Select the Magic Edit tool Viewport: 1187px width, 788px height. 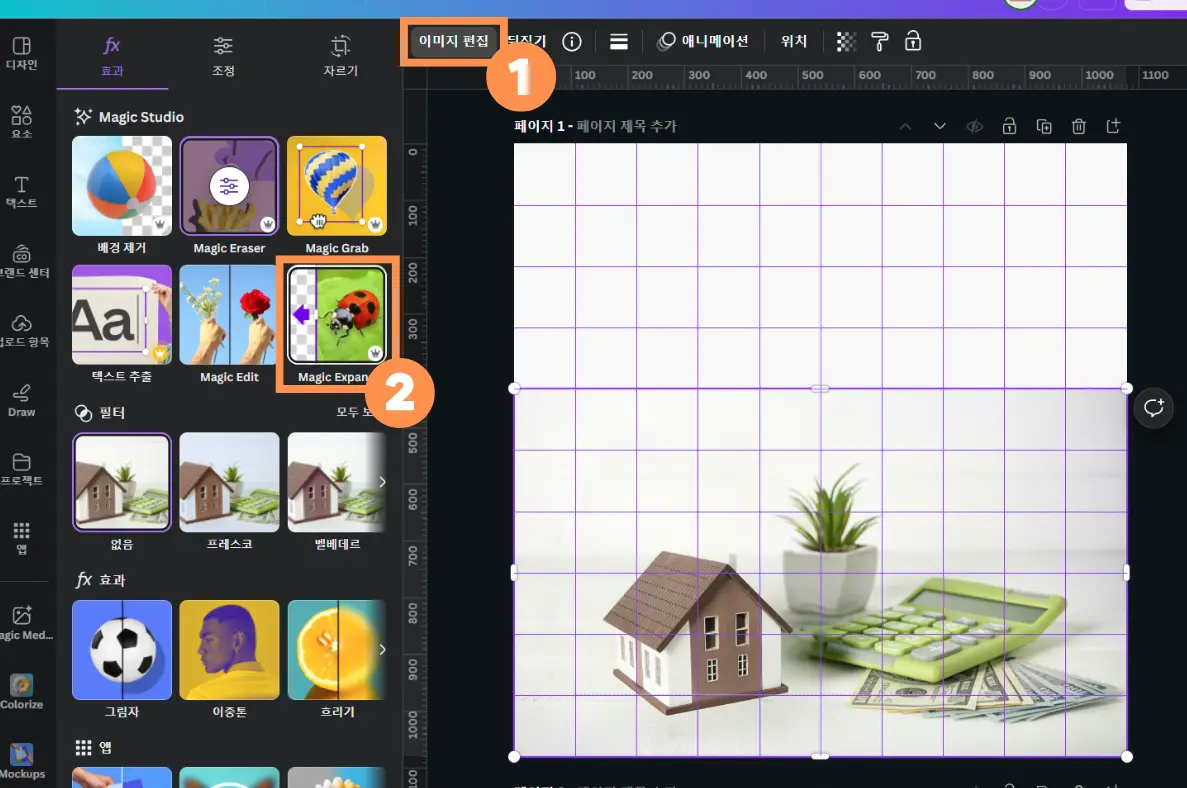(229, 315)
